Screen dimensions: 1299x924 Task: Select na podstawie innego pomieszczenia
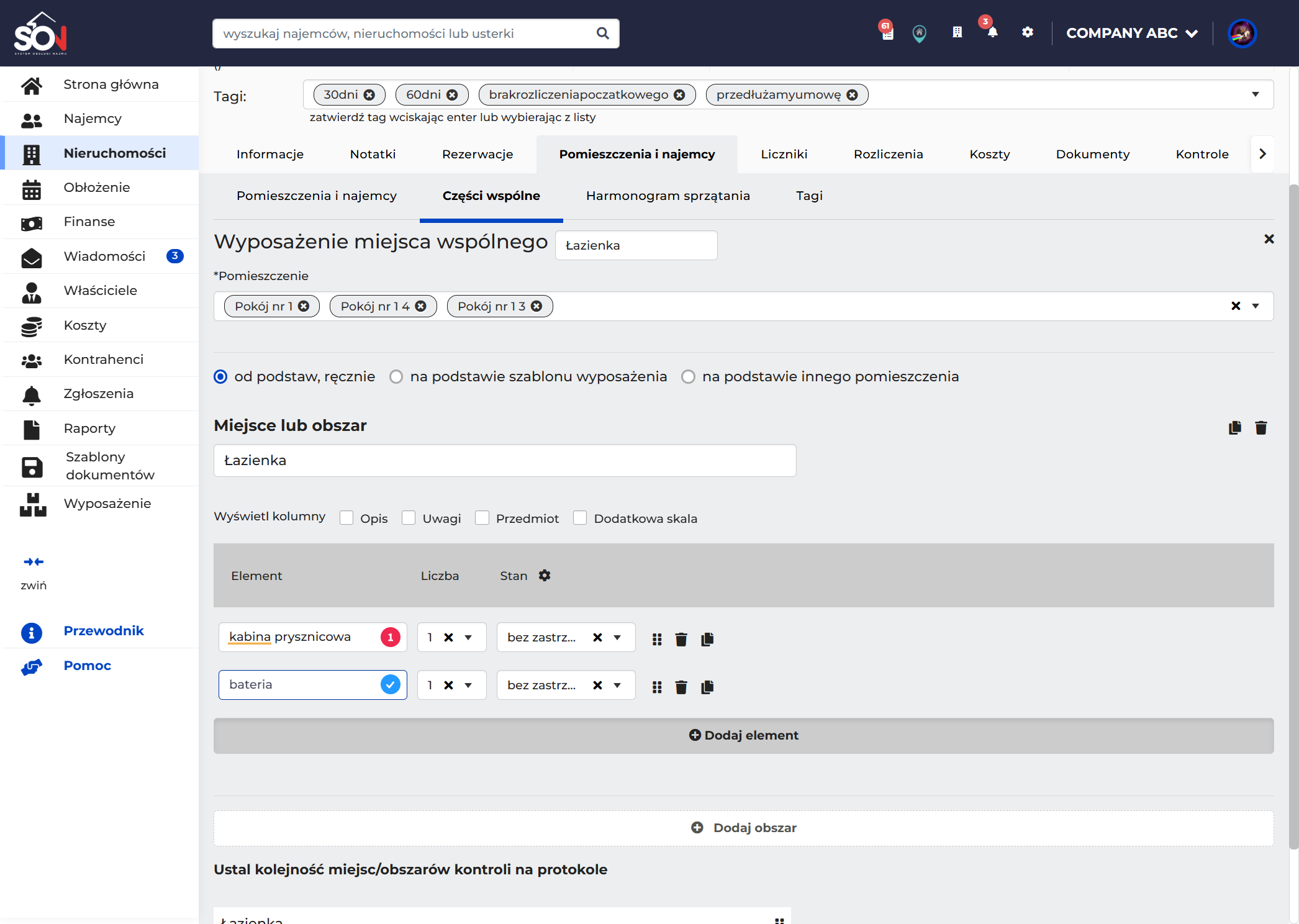pyautogui.click(x=688, y=377)
